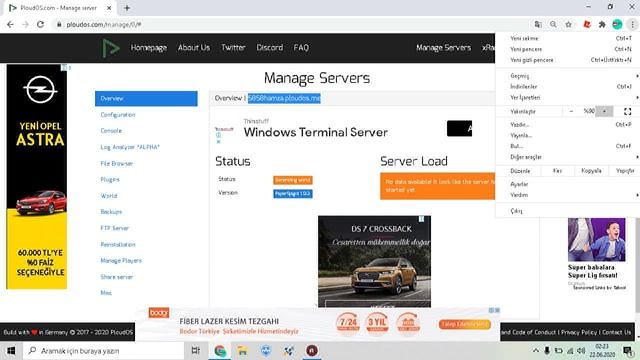640x360 pixels.
Task: Select 'Yeni sekme' in the Chrome menu
Action: 567,38
